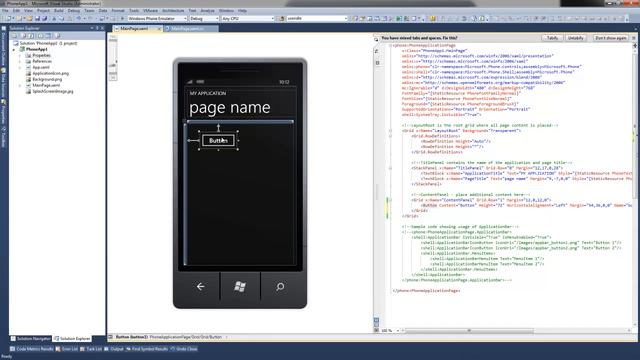Toggle the Solution Explorer pin icon

[x=97, y=28]
